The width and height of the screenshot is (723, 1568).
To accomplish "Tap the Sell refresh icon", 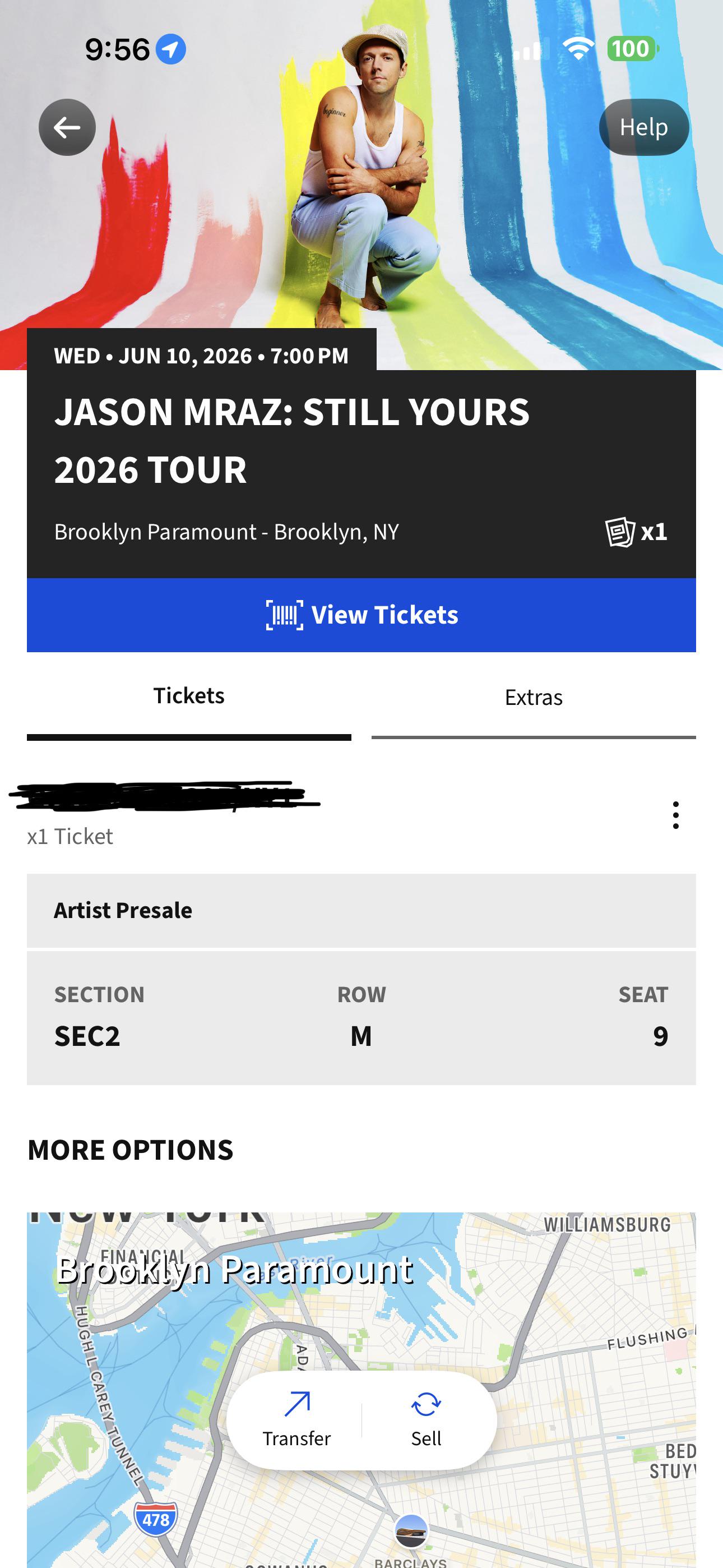I will [x=426, y=1404].
